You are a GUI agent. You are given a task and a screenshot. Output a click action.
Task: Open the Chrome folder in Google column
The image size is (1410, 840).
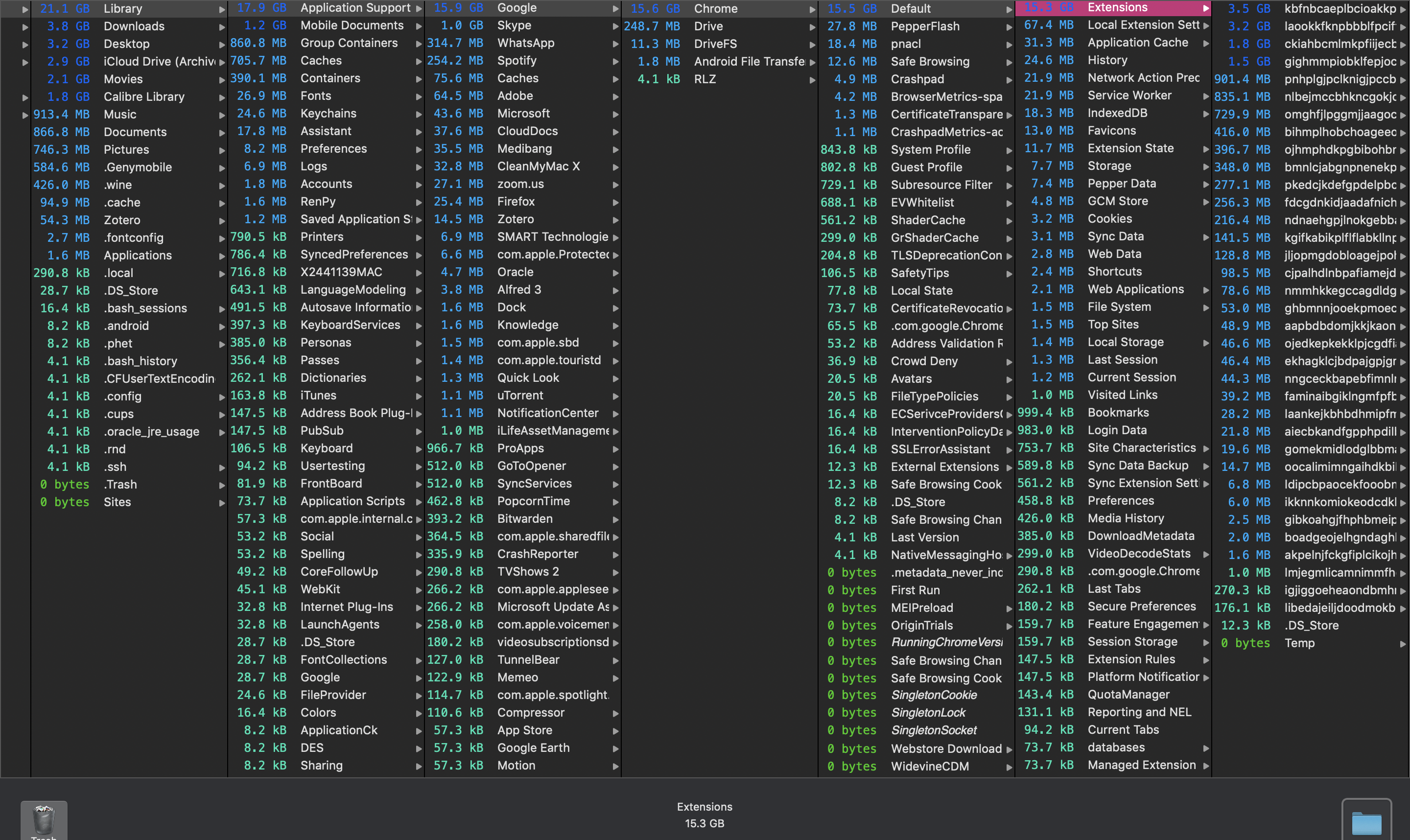[715, 8]
